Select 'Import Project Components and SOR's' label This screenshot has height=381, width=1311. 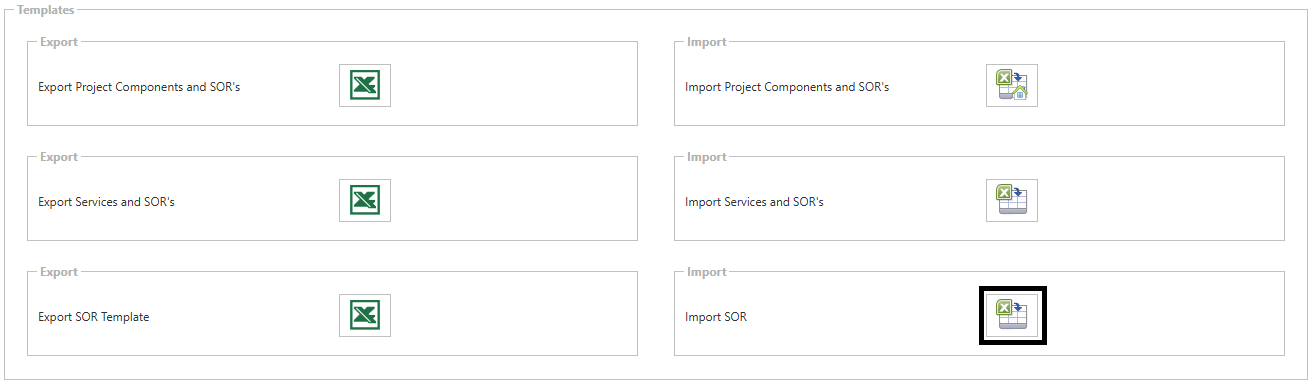787,87
